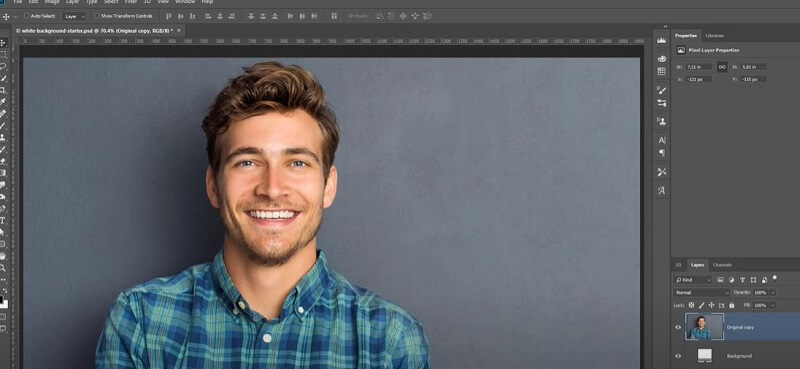
Task: Switch to the Channels tab
Action: coord(722,265)
